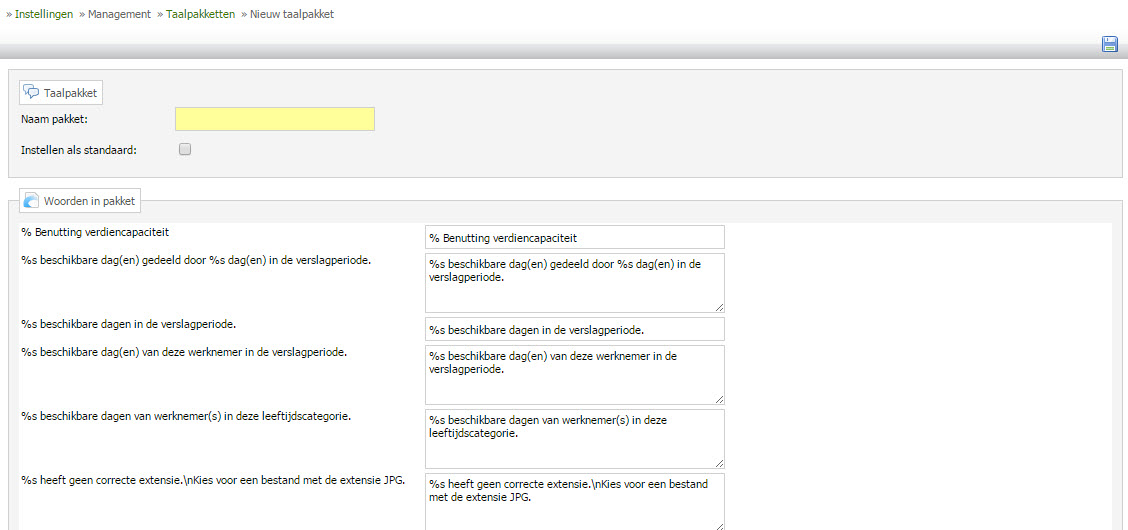
Task: Select source label '%s beschikbare dagen in de verslagperiode.'
Action: tap(129, 324)
